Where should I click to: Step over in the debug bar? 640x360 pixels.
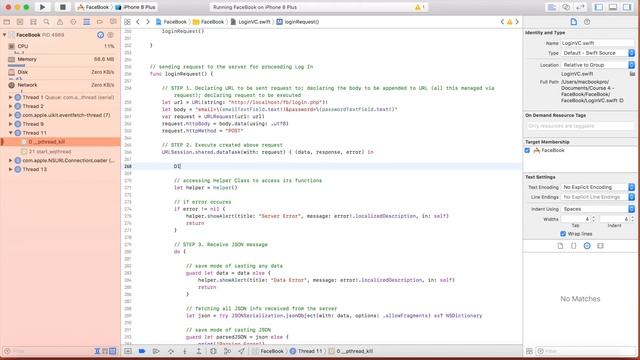point(171,351)
